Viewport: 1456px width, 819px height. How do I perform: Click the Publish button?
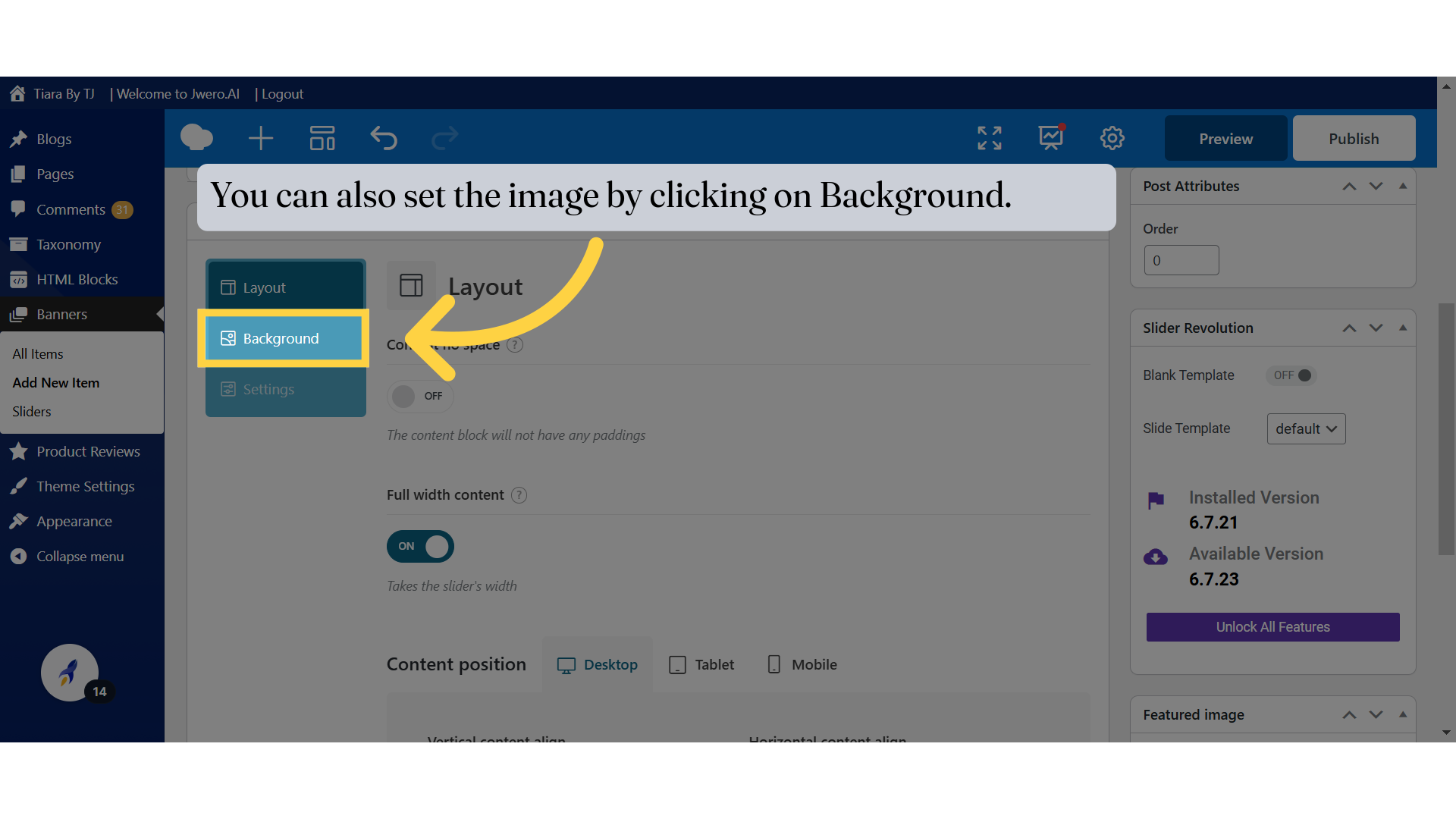[1353, 138]
